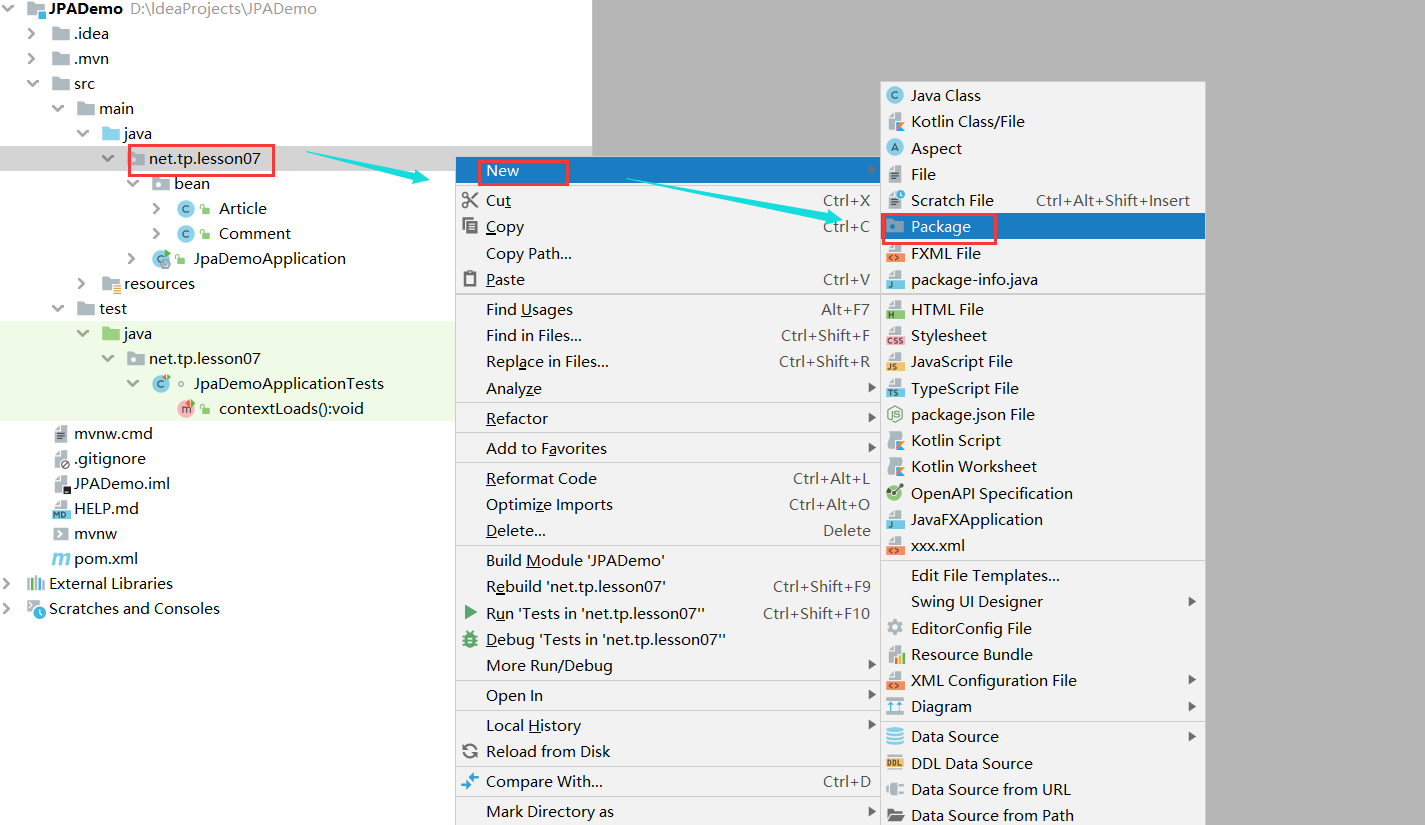Screen dimensions: 1425x825
Task: Click the DDL Data Source icon
Action: coord(895,763)
